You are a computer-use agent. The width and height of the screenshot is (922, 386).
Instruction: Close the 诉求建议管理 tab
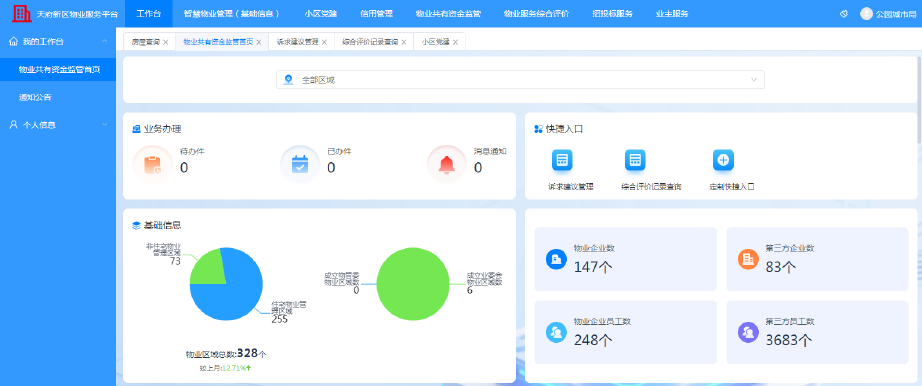pos(324,42)
